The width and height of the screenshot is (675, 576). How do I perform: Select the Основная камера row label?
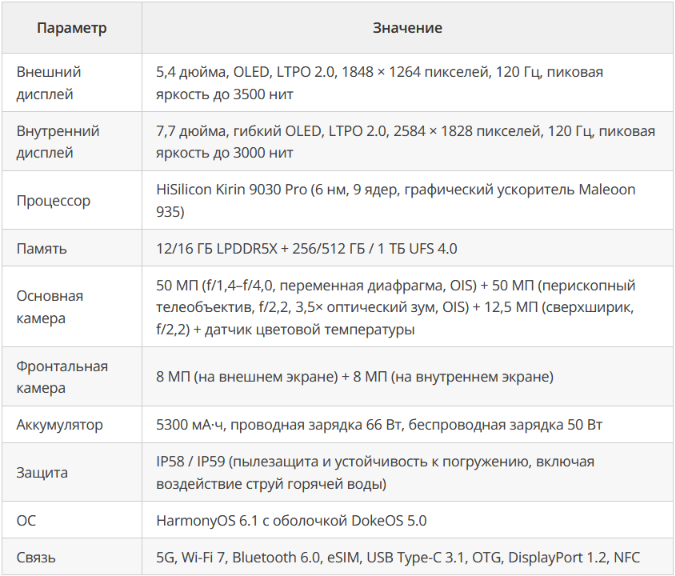[50, 307]
